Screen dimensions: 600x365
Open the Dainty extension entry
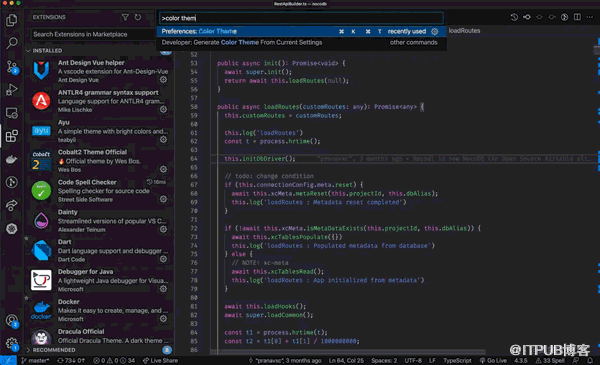[99, 220]
